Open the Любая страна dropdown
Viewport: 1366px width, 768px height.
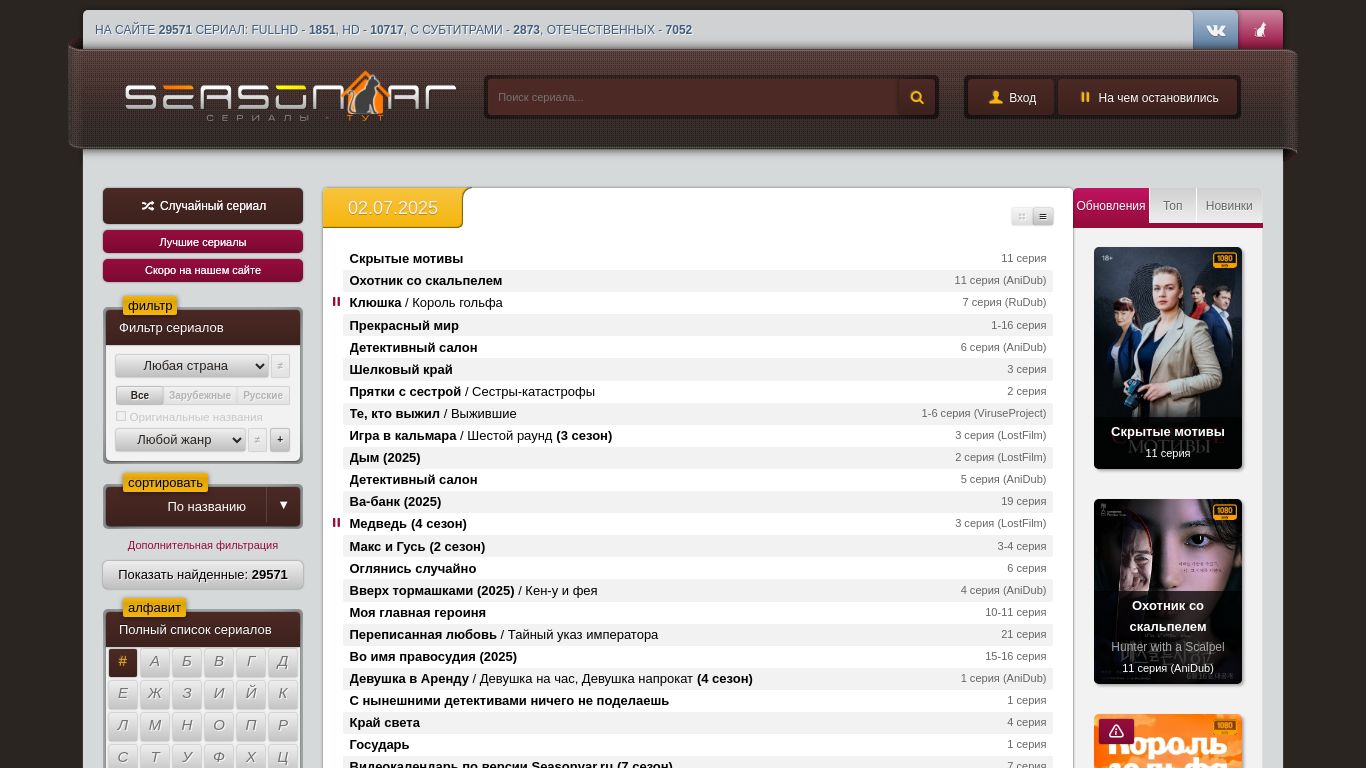pos(192,366)
